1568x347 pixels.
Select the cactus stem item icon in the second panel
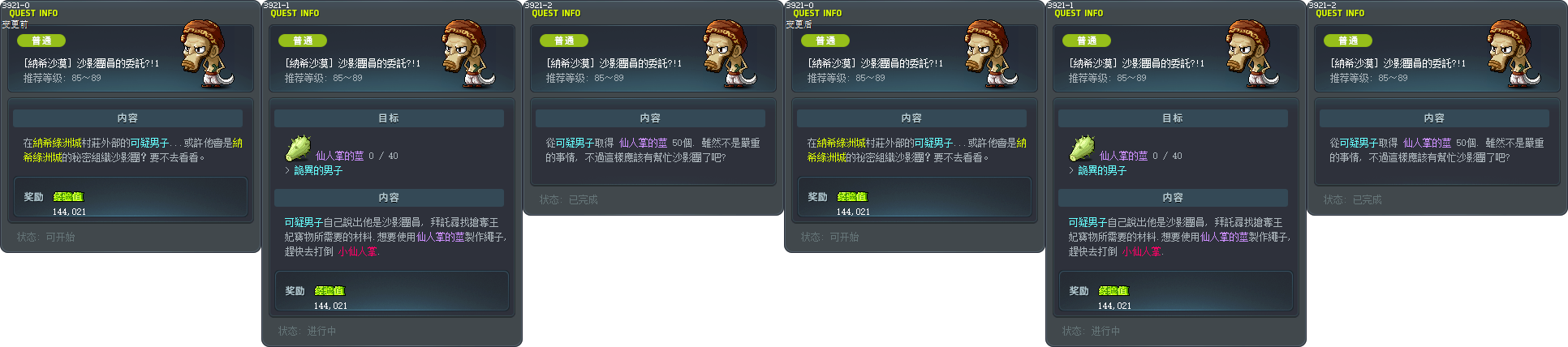click(298, 148)
